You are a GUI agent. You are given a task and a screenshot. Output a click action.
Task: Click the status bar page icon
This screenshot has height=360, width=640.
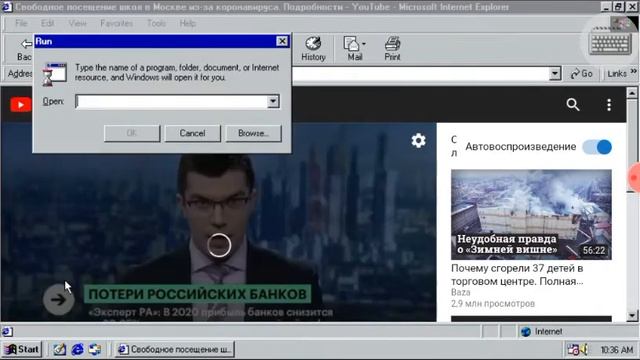pyautogui.click(x=7, y=331)
